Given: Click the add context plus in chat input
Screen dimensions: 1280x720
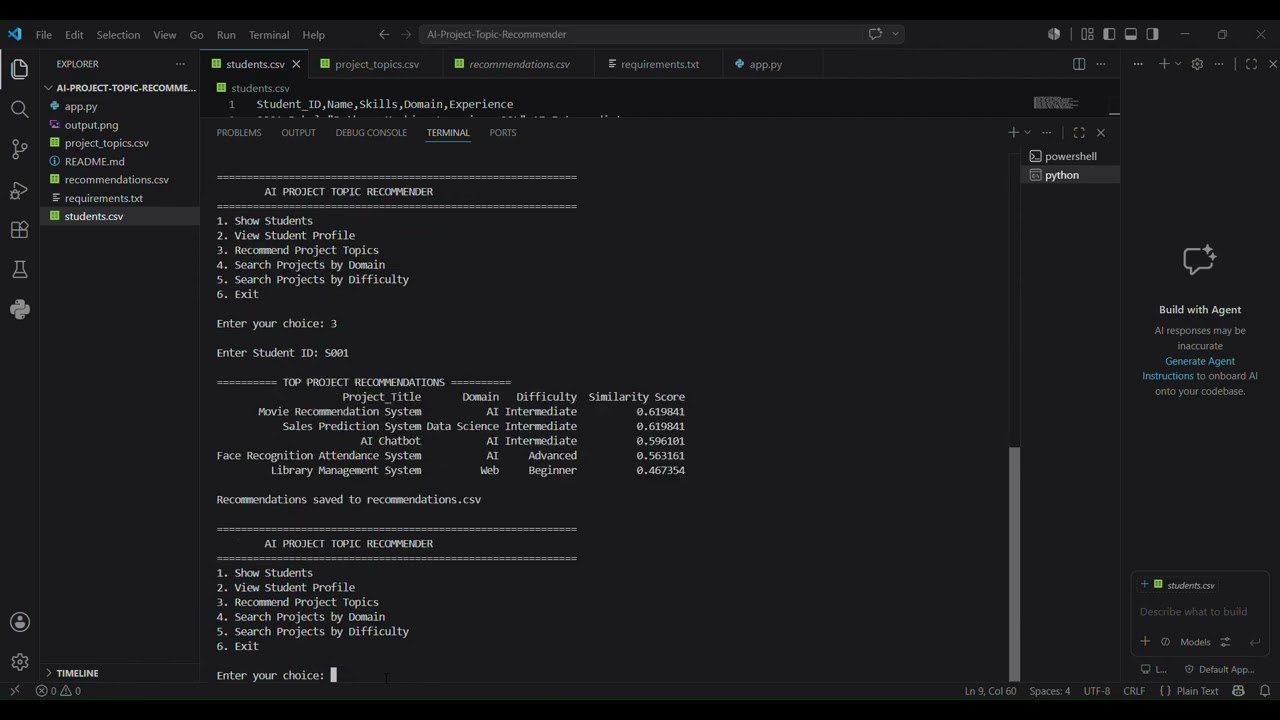Looking at the screenshot, I should pyautogui.click(x=1145, y=642).
